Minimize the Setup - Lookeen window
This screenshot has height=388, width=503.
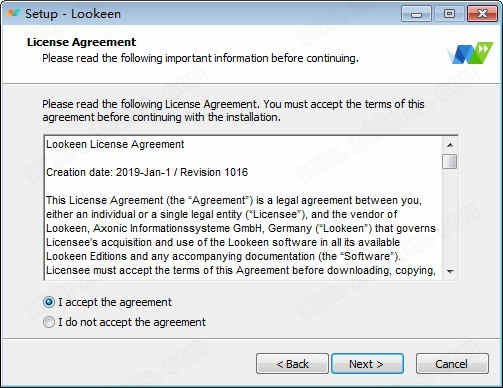[x=416, y=14]
